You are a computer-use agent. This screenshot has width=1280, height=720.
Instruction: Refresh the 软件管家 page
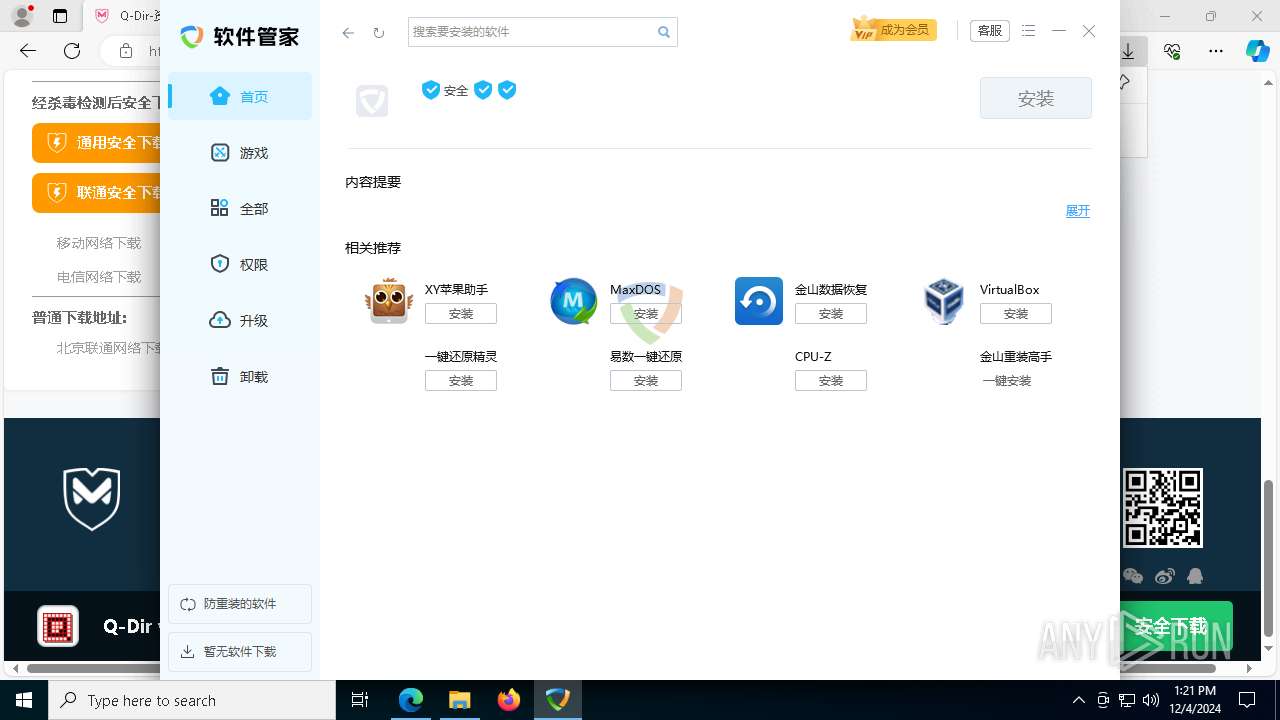click(x=379, y=32)
